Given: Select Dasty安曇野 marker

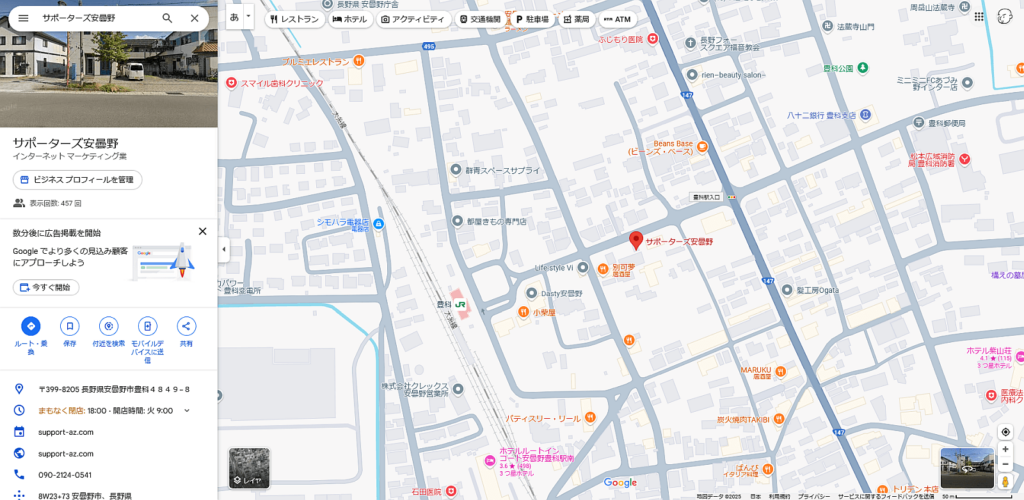Looking at the screenshot, I should [x=532, y=293].
